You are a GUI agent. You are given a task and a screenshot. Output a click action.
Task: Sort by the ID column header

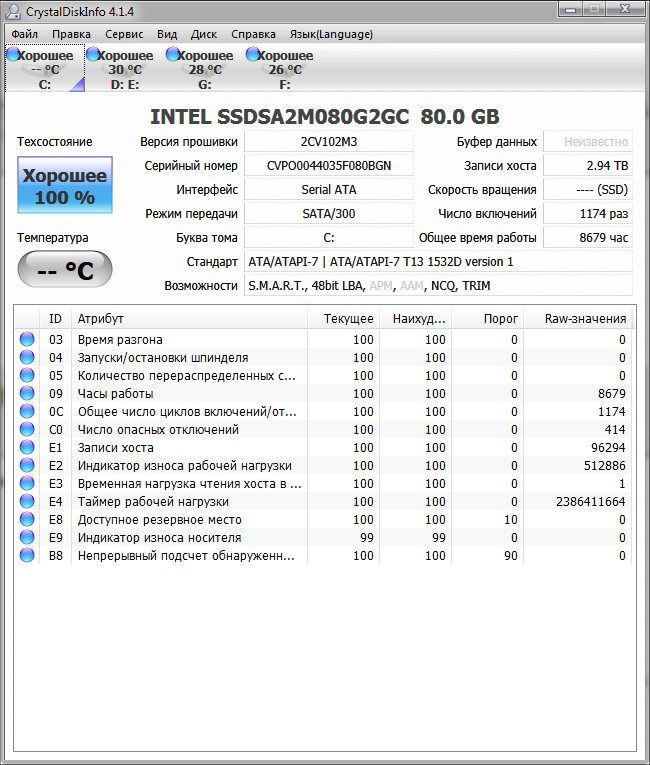click(x=55, y=319)
